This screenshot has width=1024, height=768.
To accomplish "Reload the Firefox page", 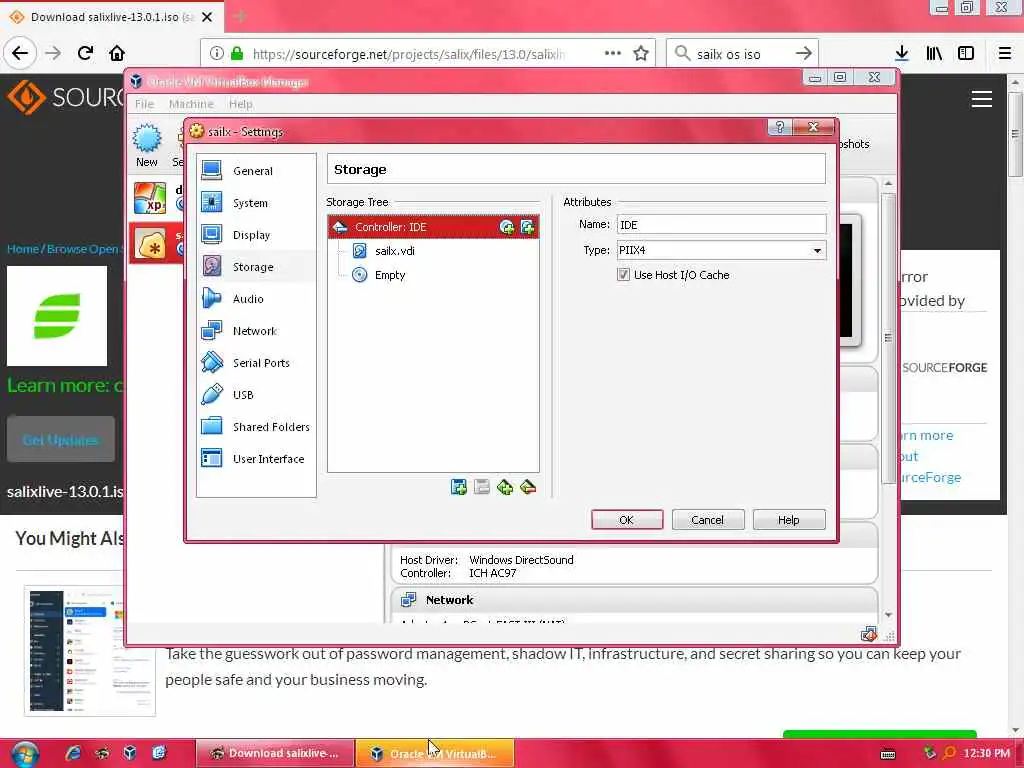I will point(85,53).
